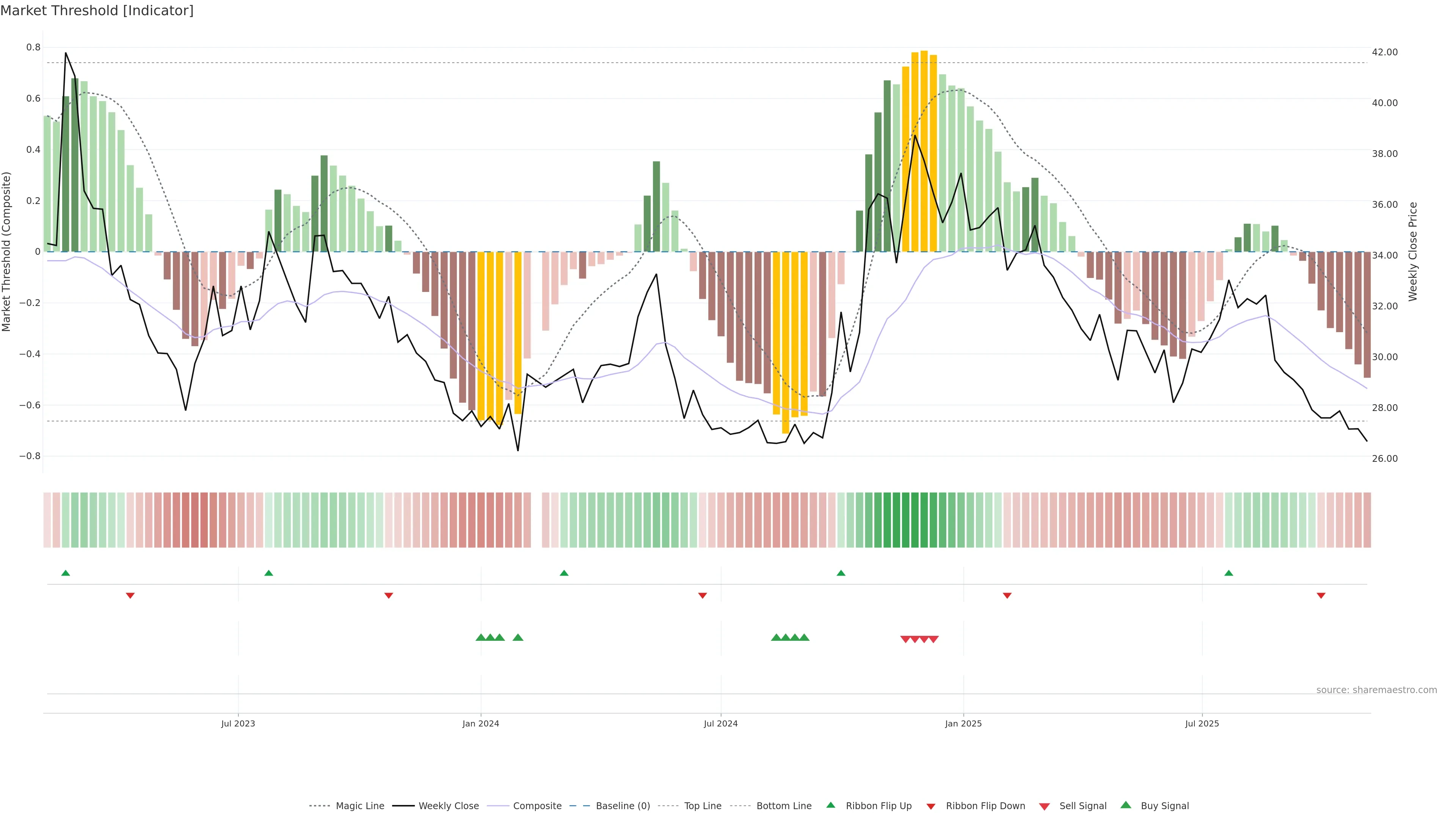Click the Weekly Close Price axis title
This screenshot has width=1456, height=819.
tap(1412, 251)
